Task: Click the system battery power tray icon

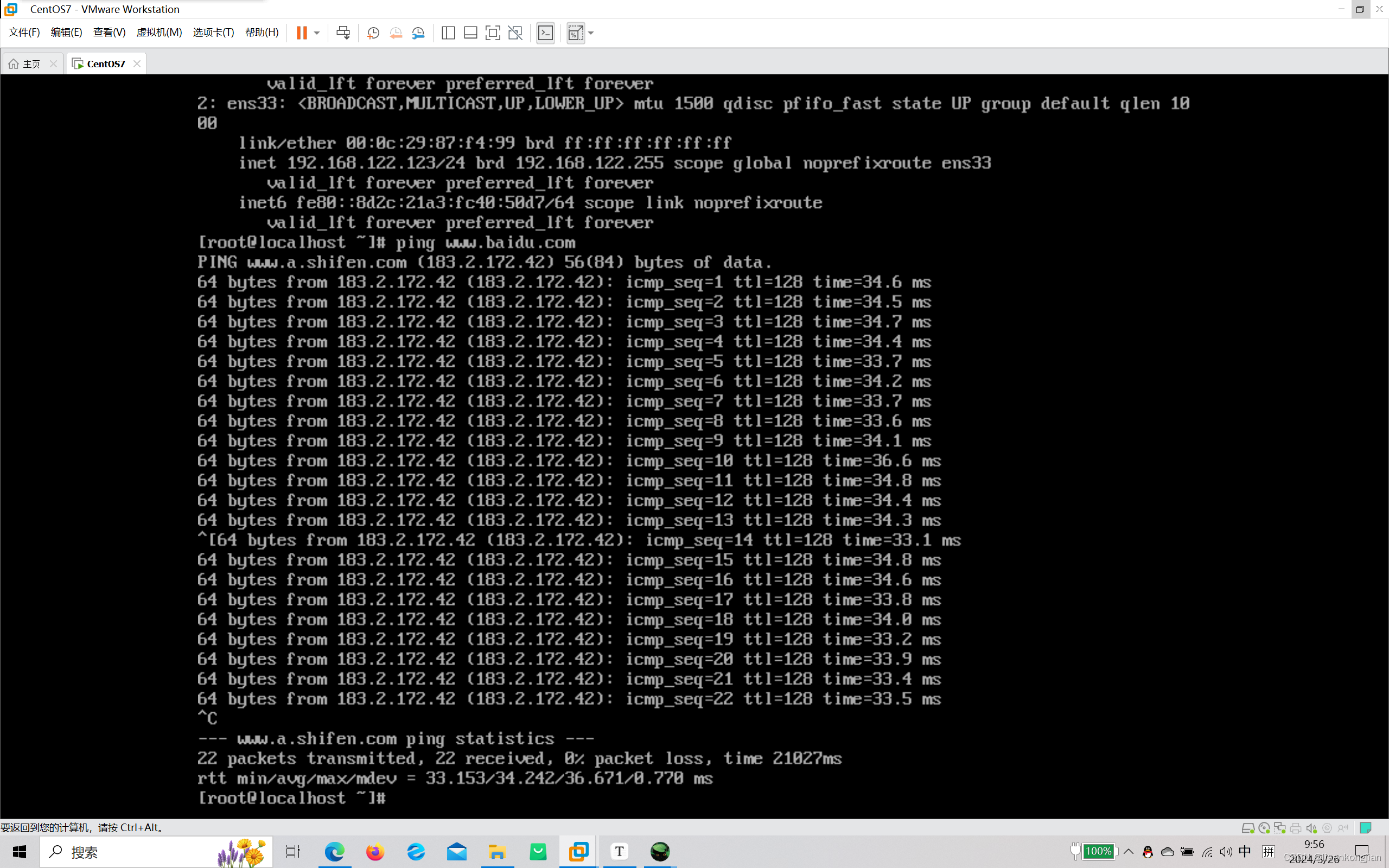Action: click(1188, 852)
